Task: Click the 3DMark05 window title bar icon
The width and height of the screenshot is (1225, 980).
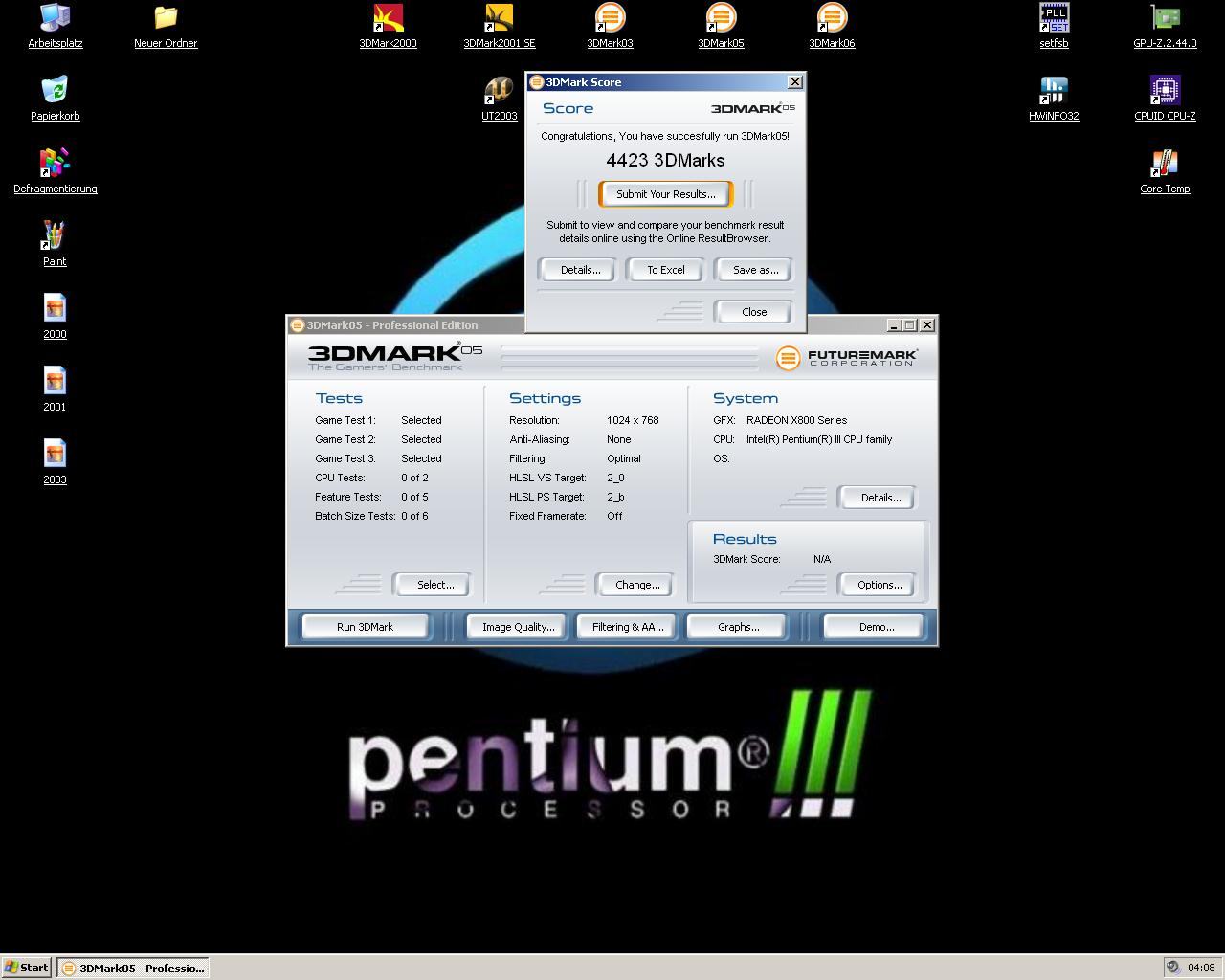Action: point(297,325)
